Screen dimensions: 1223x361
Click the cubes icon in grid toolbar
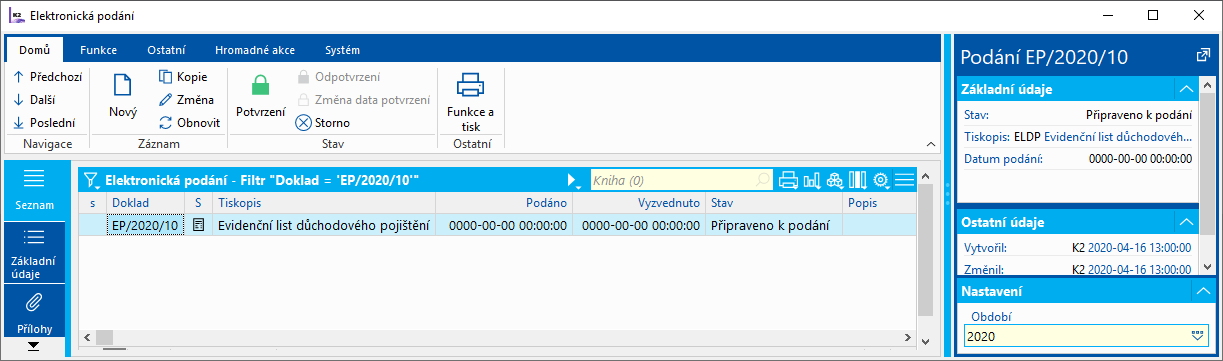pos(835,180)
